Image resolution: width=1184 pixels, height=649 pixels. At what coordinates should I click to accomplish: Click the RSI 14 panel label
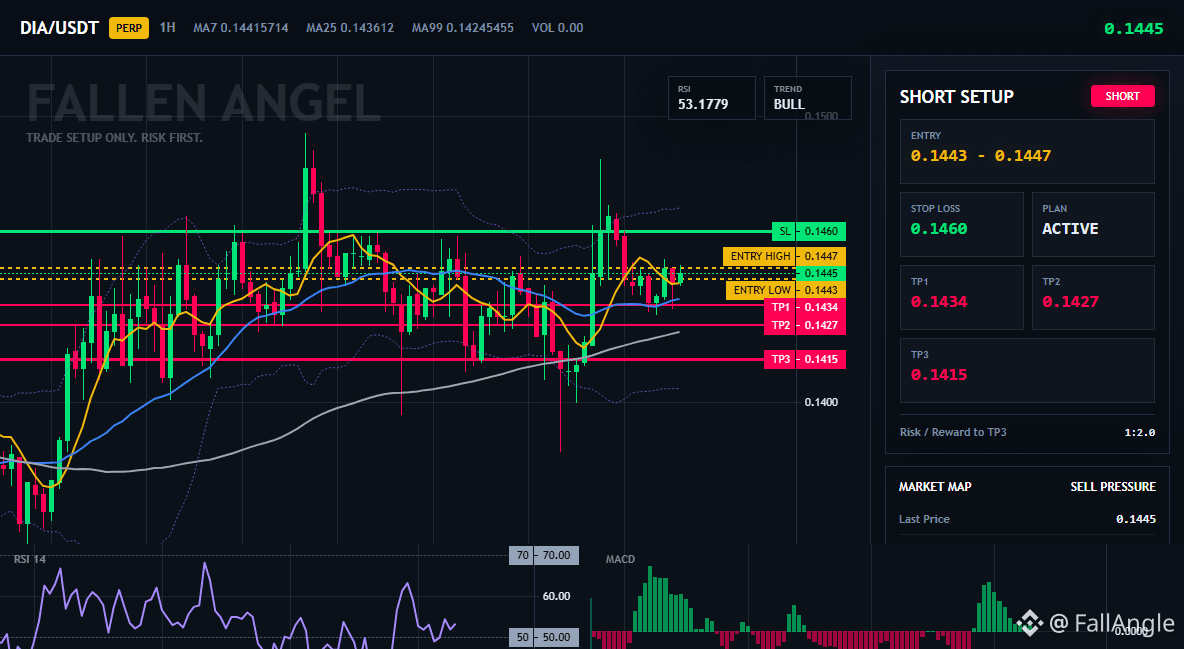(30, 559)
